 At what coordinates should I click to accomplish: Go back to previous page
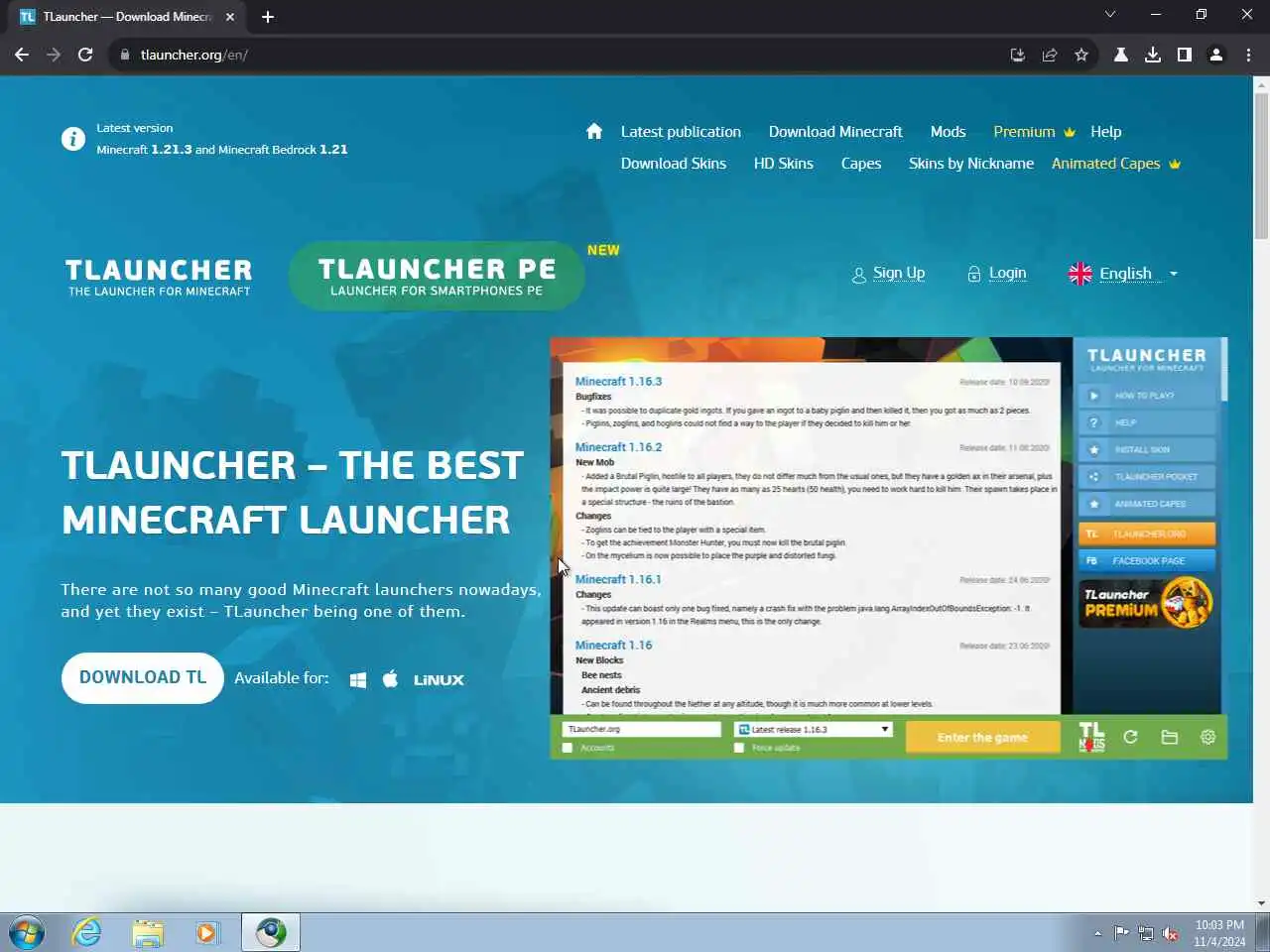(x=22, y=55)
